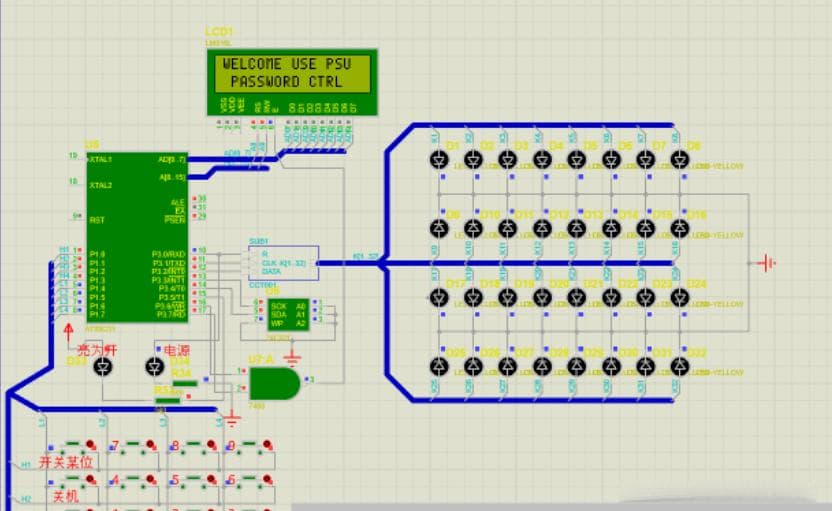Click the SDA pin label on EEPROM
The height and width of the screenshot is (511, 832).
[x=278, y=315]
